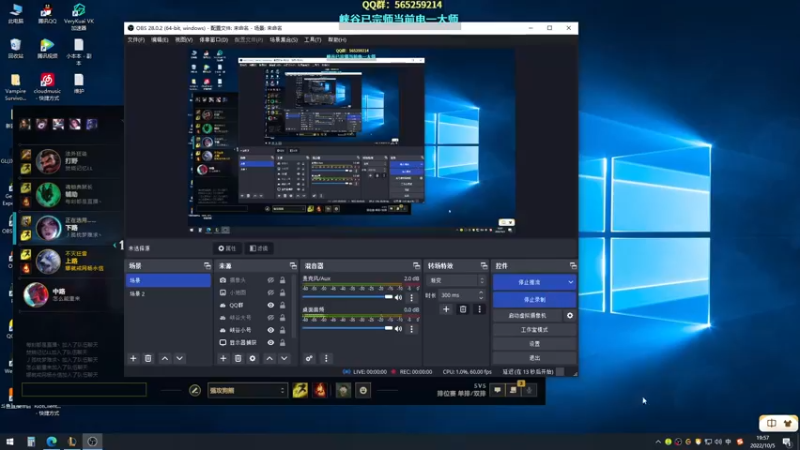Image resolution: width=800 pixels, height=450 pixels.
Task: Open mixer panel three-dot menu at bottom
Action: point(327,359)
